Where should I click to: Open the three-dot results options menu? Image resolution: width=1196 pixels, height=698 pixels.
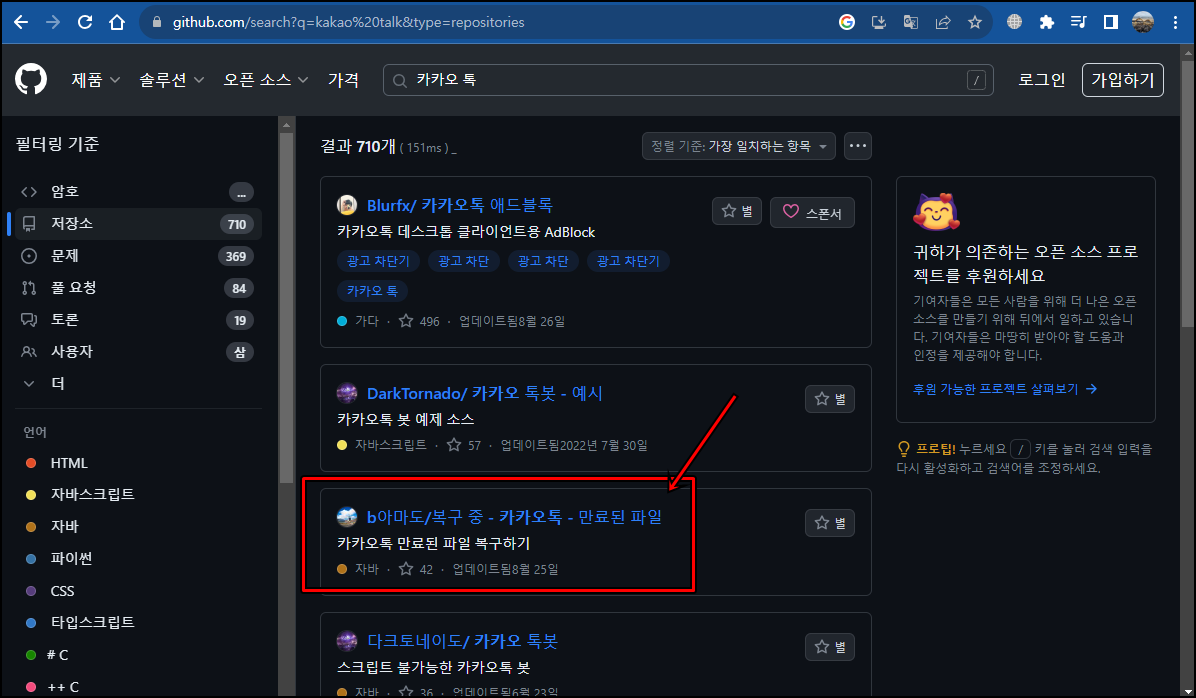pyautogui.click(x=857, y=146)
